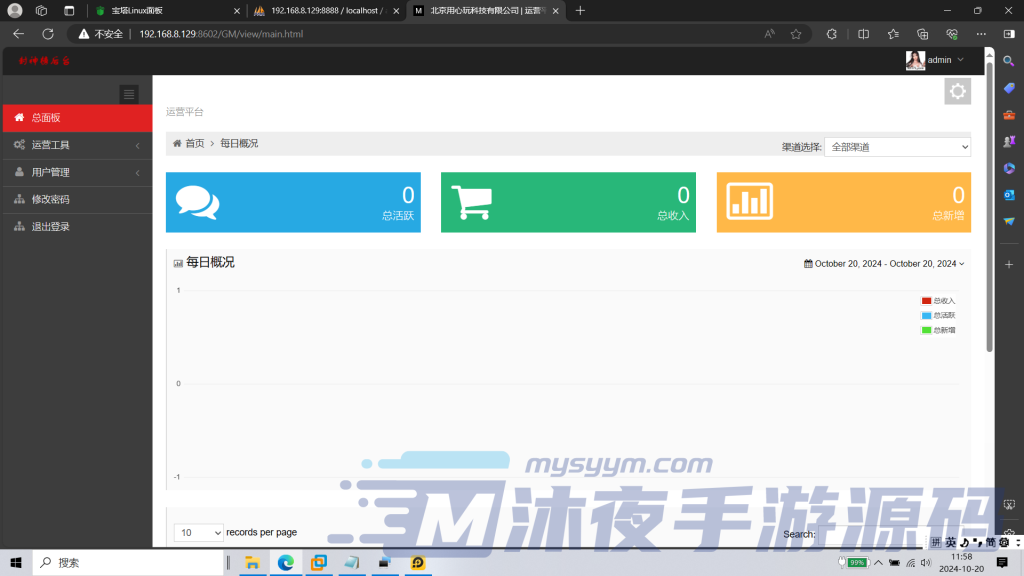Open the 全部渠道 channel selection dropdown
The image size is (1024, 576).
point(897,146)
